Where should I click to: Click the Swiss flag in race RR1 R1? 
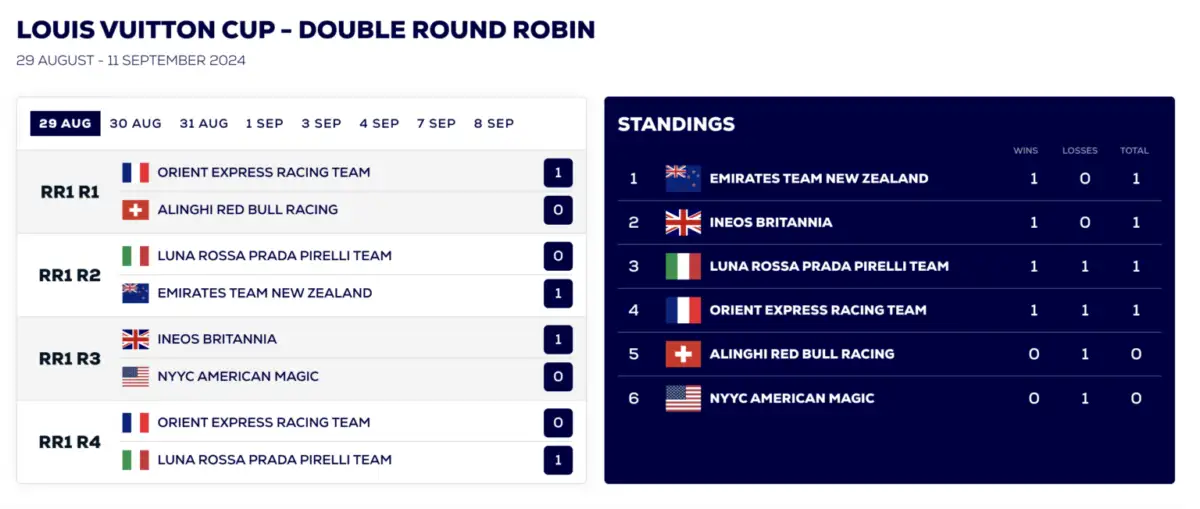135,210
